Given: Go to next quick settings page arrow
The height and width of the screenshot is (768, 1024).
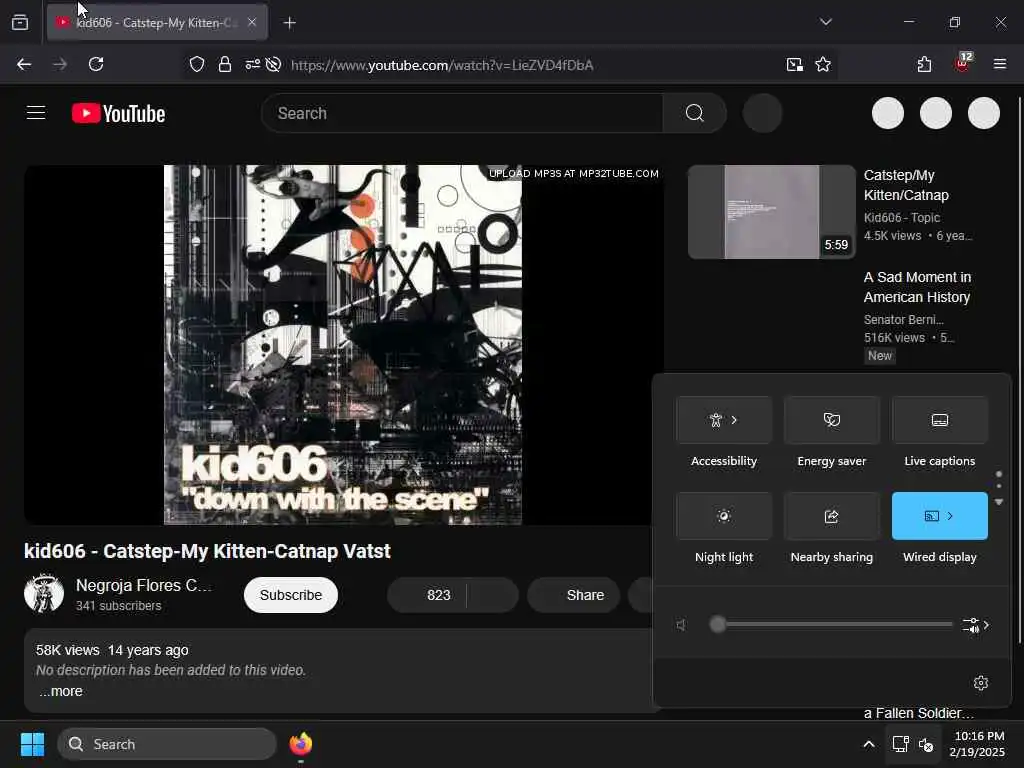Looking at the screenshot, I should tap(999, 502).
